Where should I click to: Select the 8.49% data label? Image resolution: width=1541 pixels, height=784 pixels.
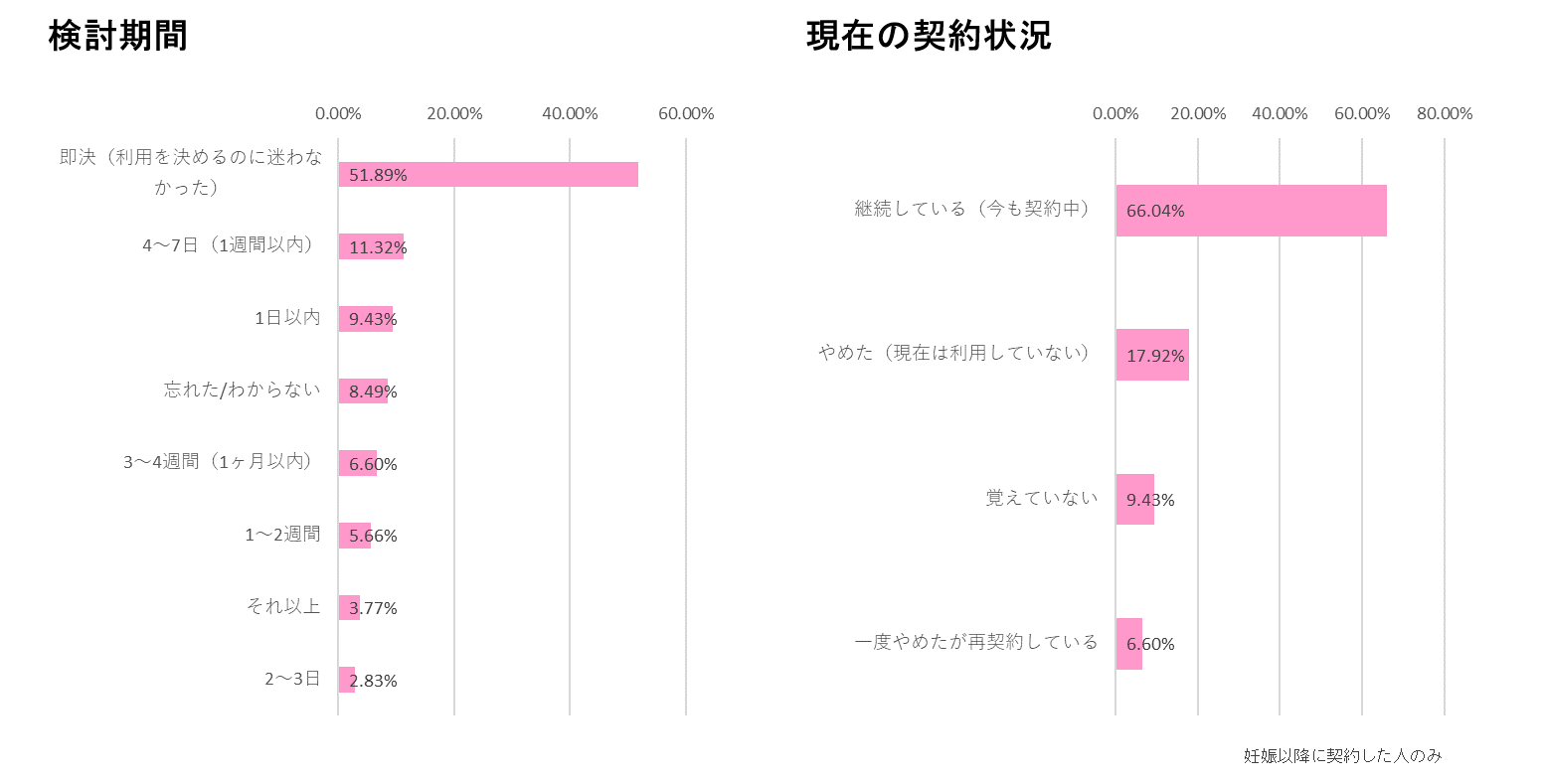[x=373, y=392]
